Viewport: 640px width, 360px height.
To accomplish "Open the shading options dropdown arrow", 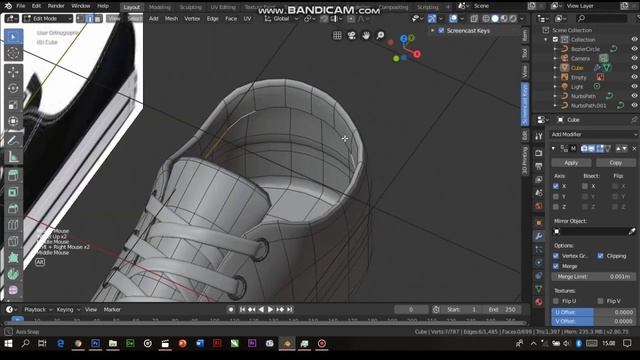I will click(x=522, y=19).
